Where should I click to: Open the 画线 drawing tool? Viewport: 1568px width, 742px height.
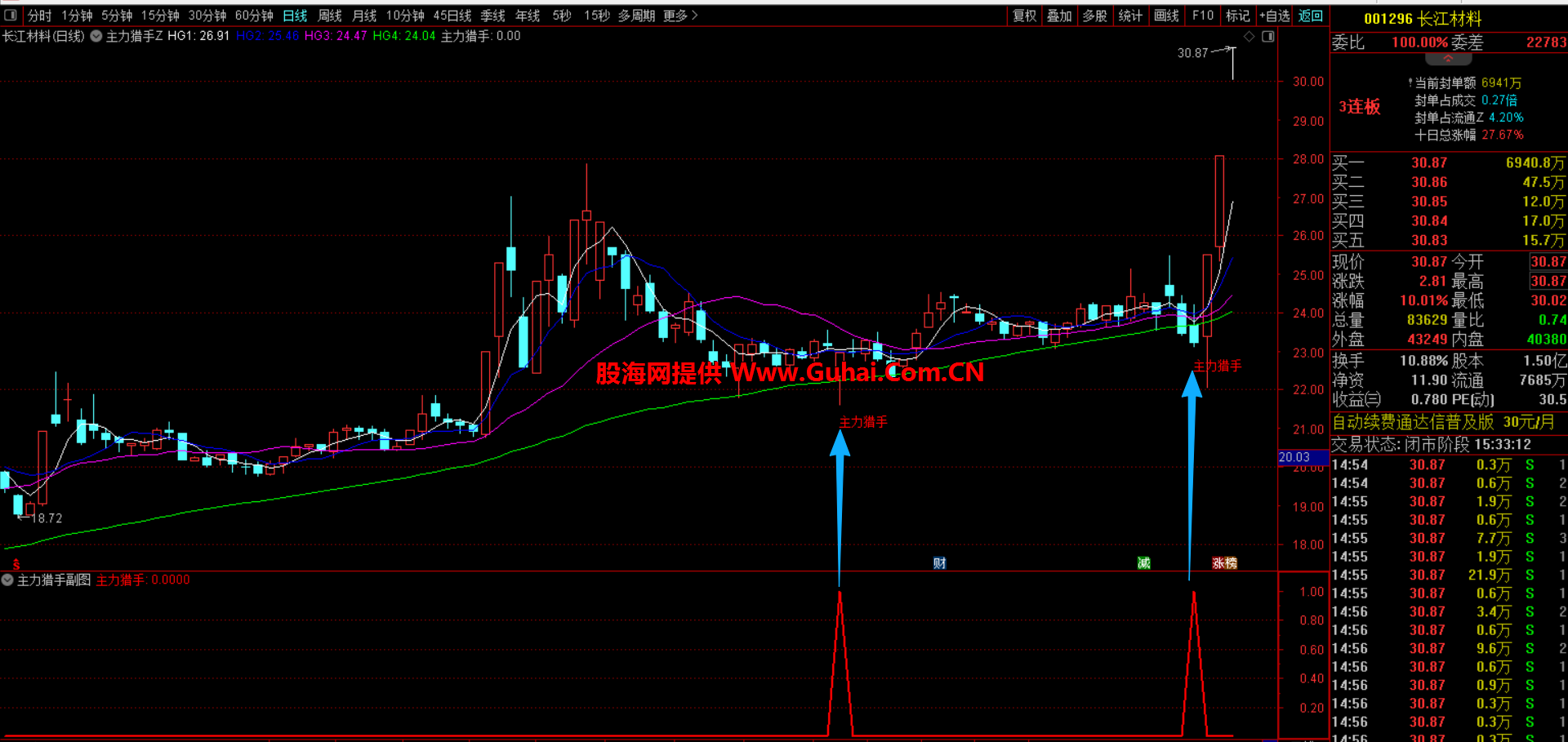pos(1166,16)
